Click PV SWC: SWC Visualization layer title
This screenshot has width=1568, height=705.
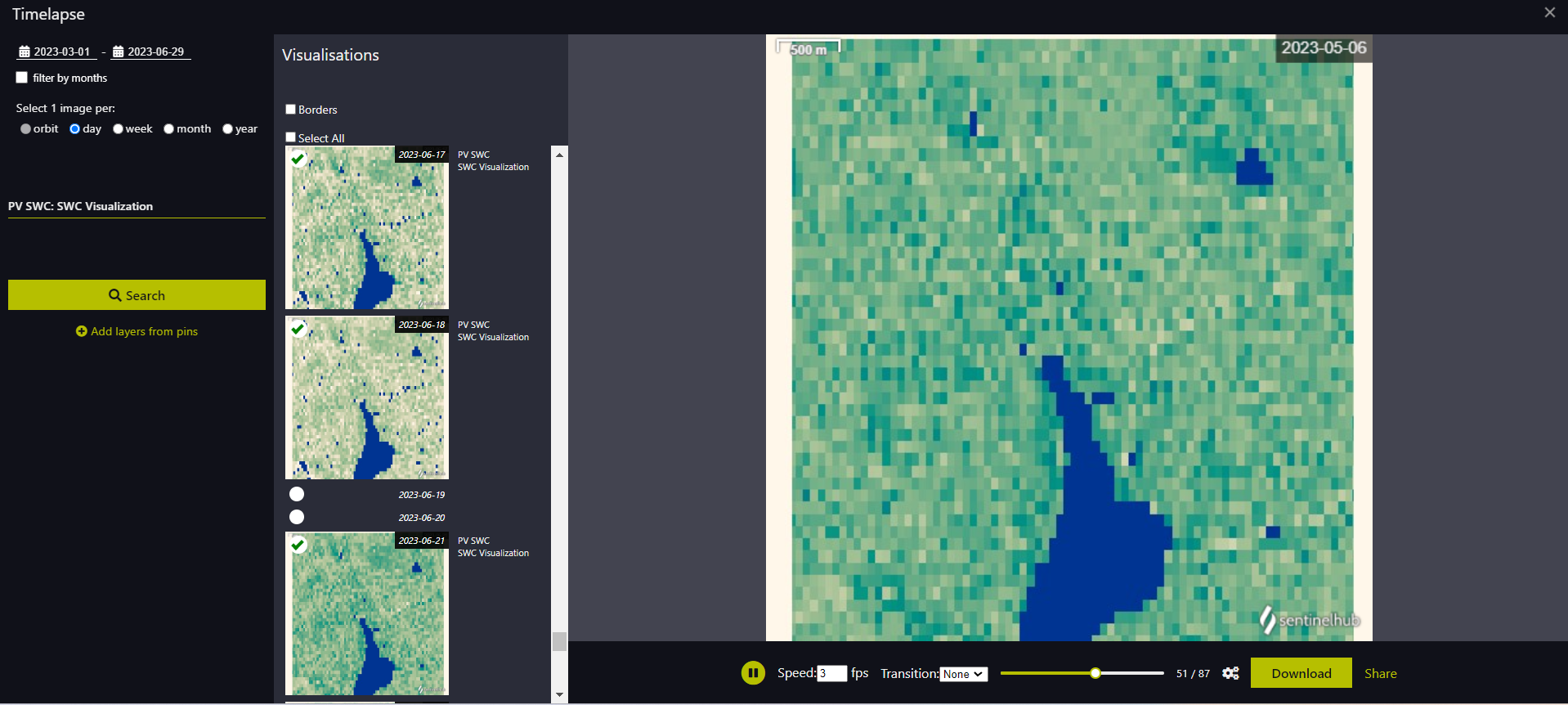click(x=80, y=206)
